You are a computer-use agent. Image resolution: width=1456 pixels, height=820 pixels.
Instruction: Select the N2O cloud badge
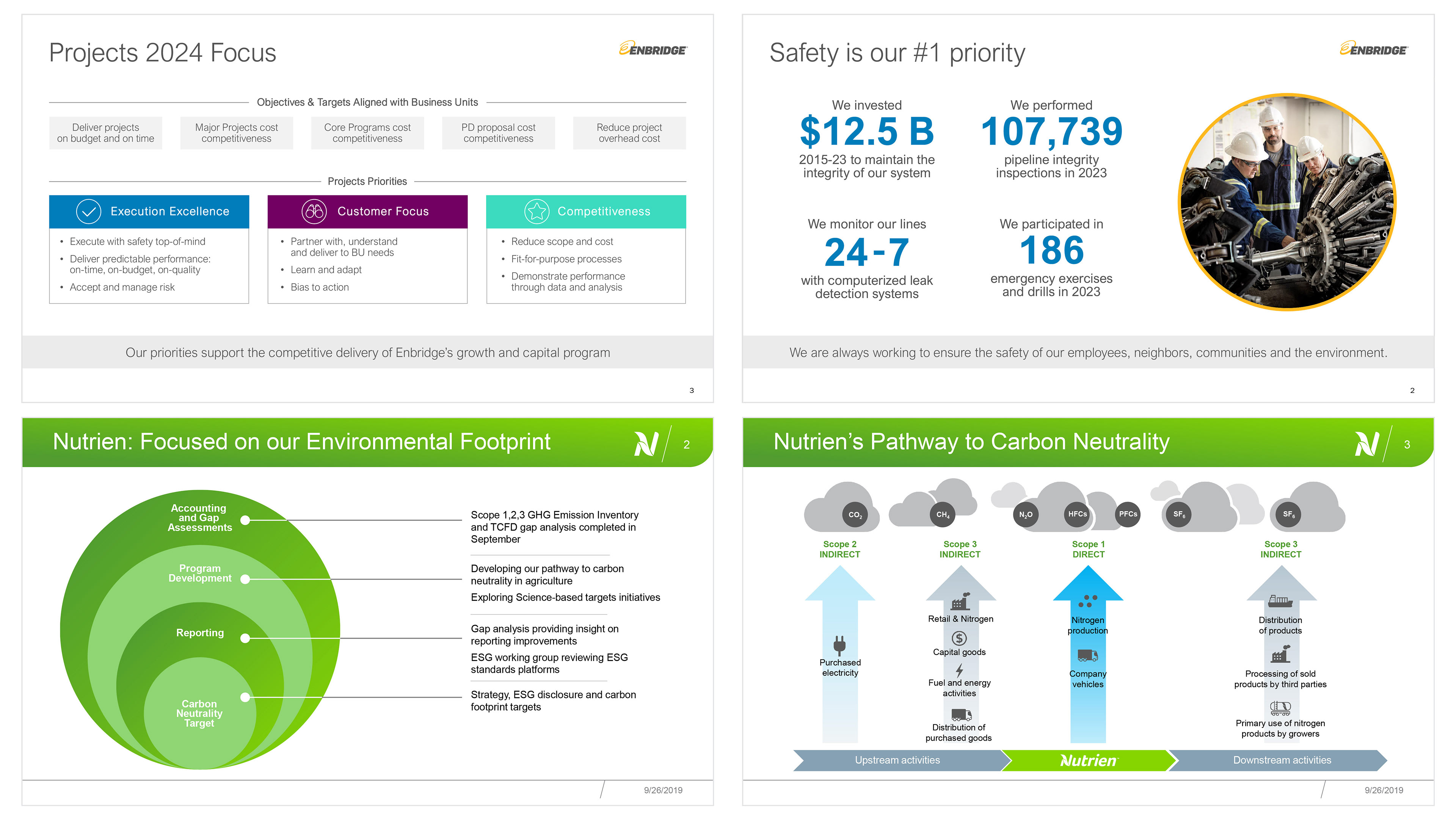pos(1025,515)
